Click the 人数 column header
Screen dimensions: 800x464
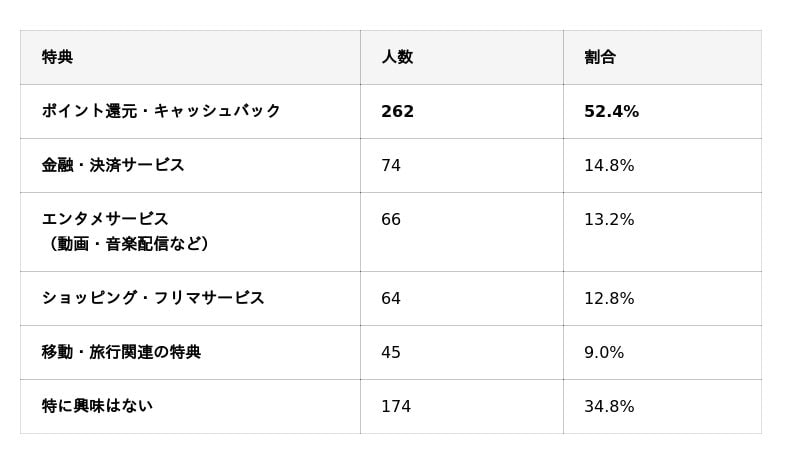point(397,57)
